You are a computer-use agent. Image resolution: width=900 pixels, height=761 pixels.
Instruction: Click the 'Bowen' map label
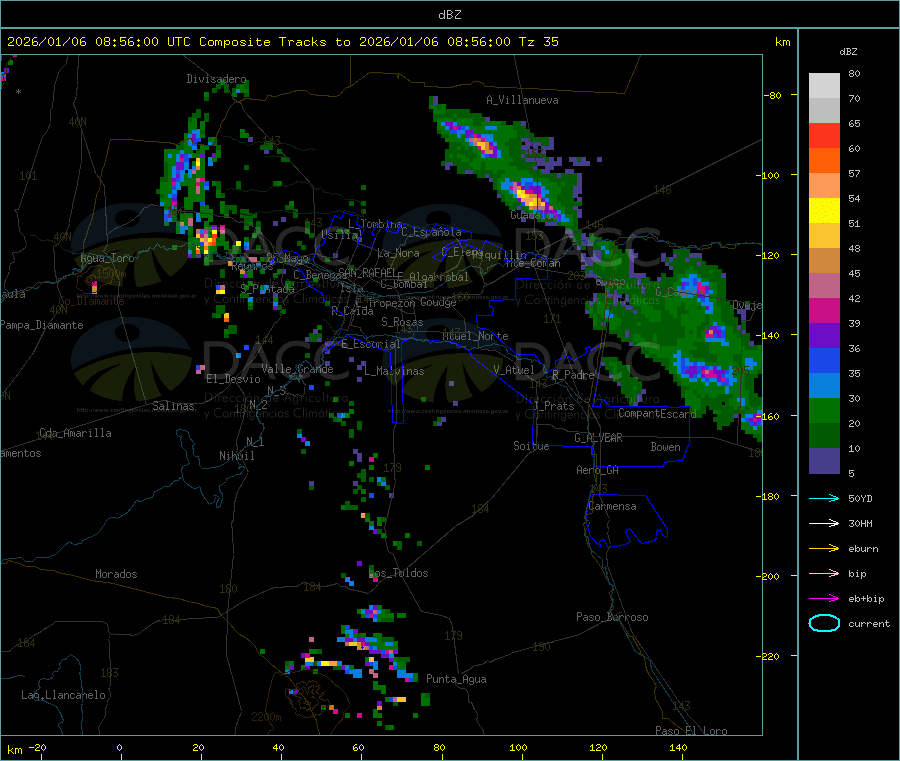tap(666, 447)
